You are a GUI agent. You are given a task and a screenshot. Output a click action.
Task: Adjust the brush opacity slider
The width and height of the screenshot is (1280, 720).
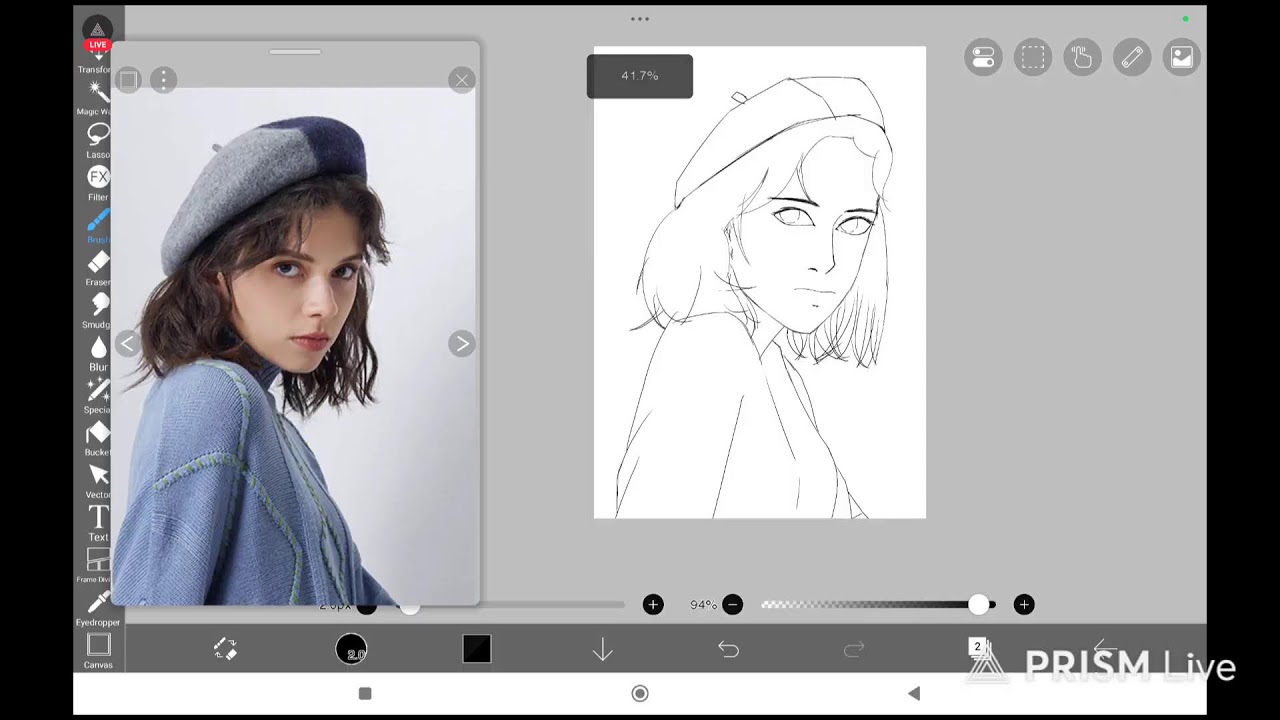(x=877, y=604)
